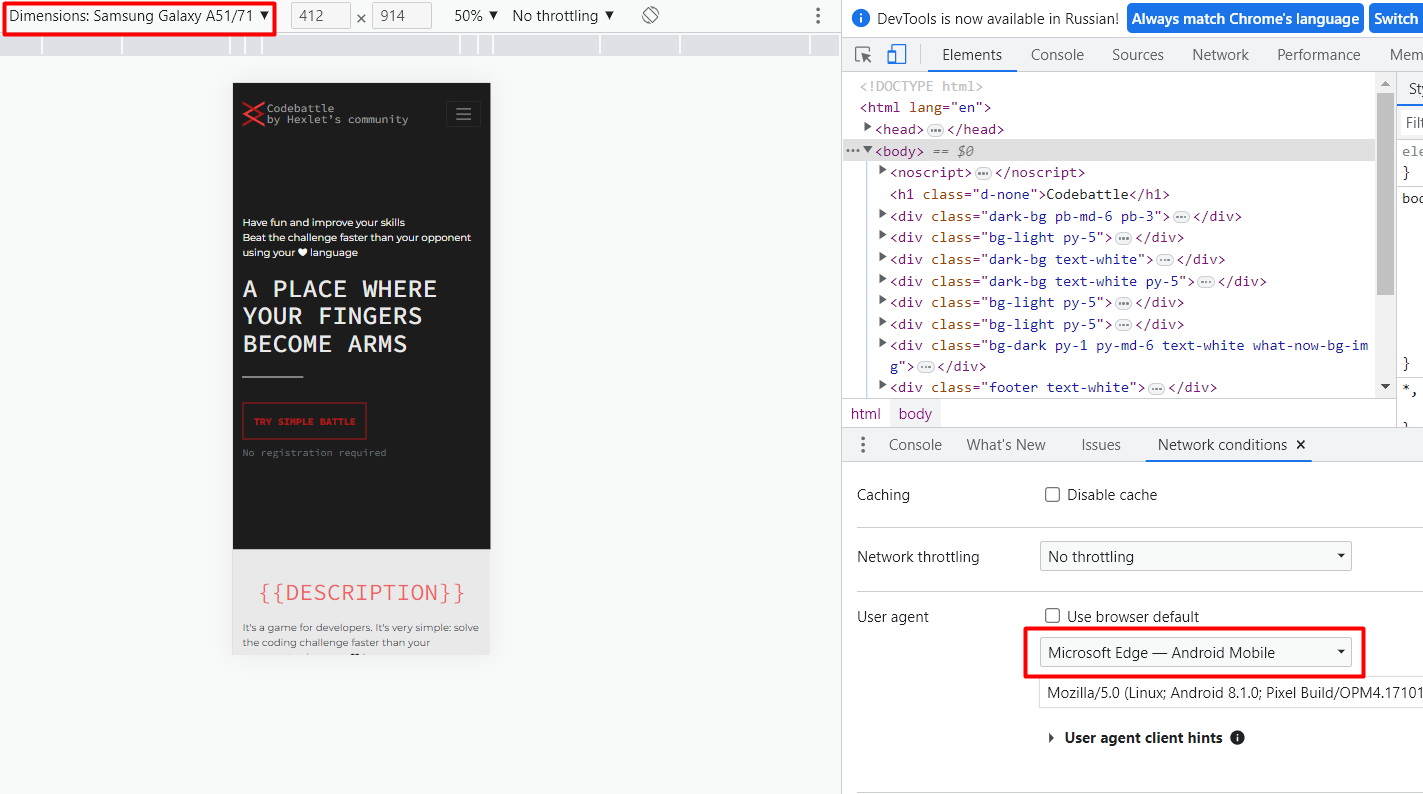Click the user agent client hints info icon
This screenshot has height=794, width=1423.
tap(1237, 738)
